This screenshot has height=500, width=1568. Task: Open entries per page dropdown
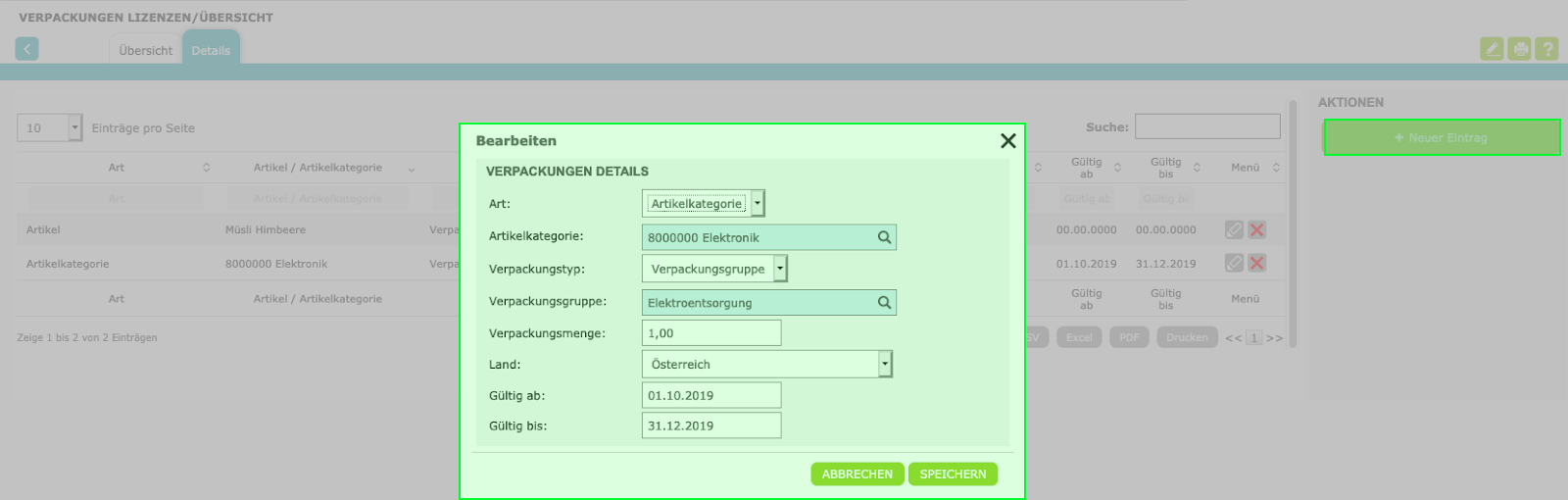49,127
